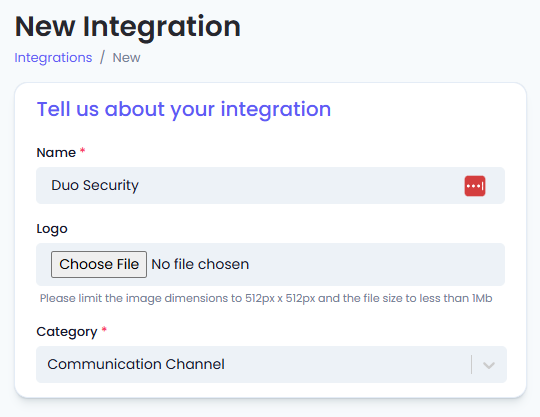The image size is (540, 417).
Task: Click the New Integration page title
Action: coord(128,27)
